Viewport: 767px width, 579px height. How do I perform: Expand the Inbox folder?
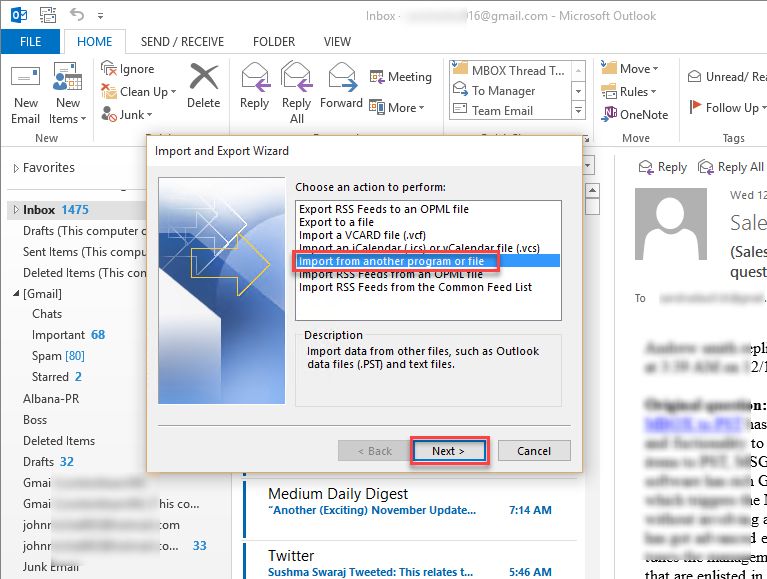(16, 210)
